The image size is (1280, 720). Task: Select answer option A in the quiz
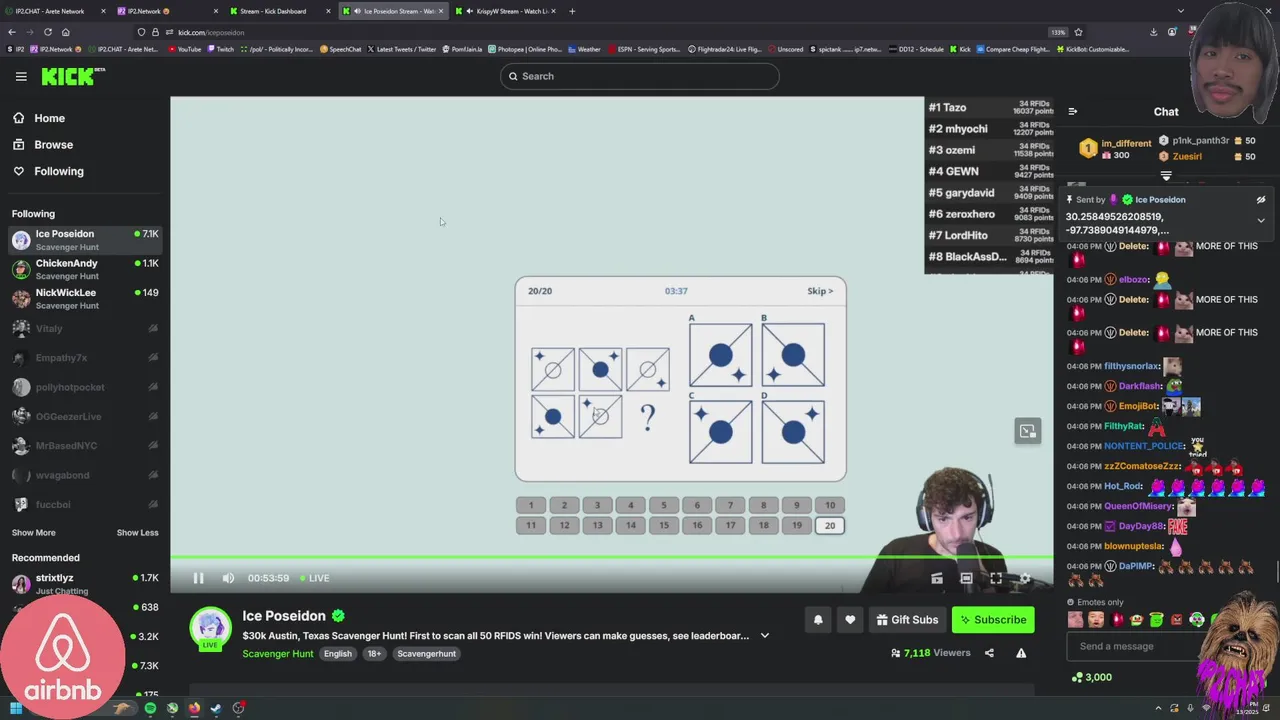(720, 354)
